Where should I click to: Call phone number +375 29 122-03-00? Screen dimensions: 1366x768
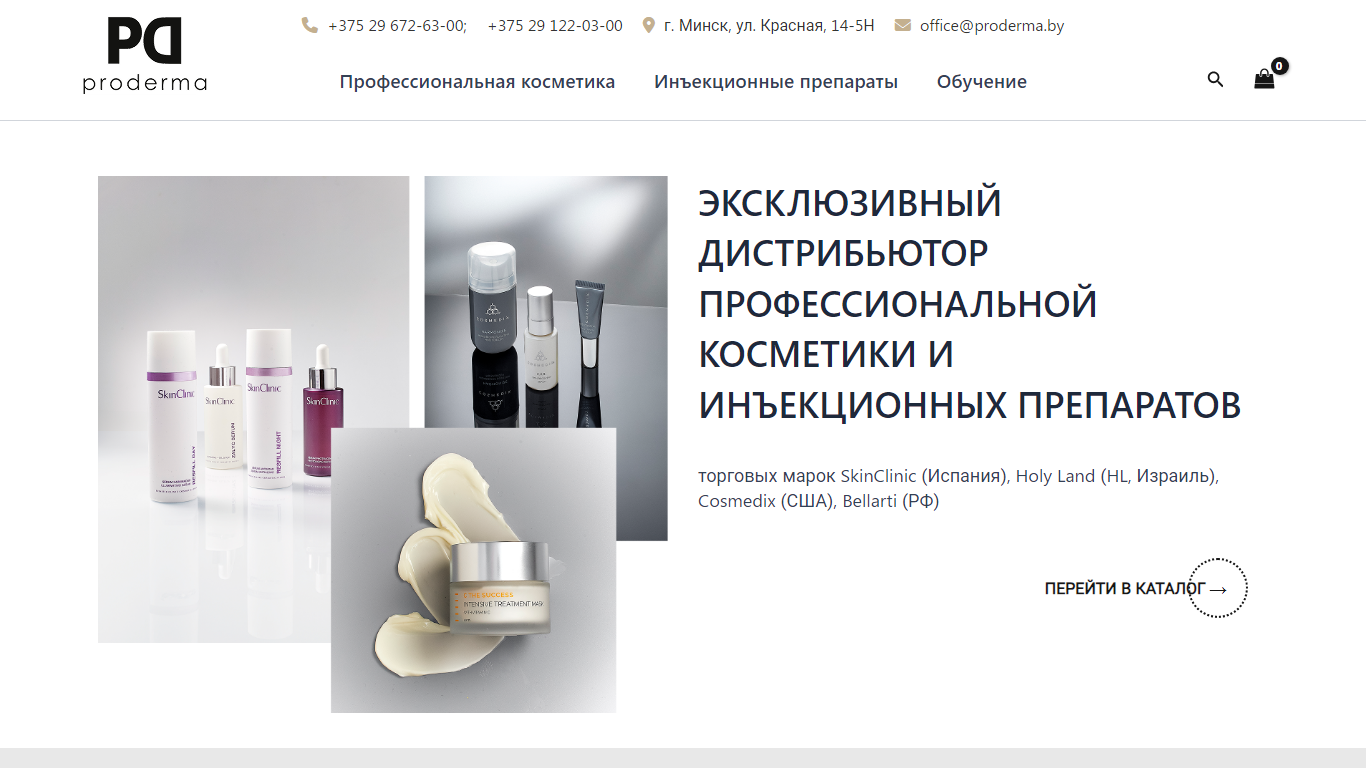point(555,26)
